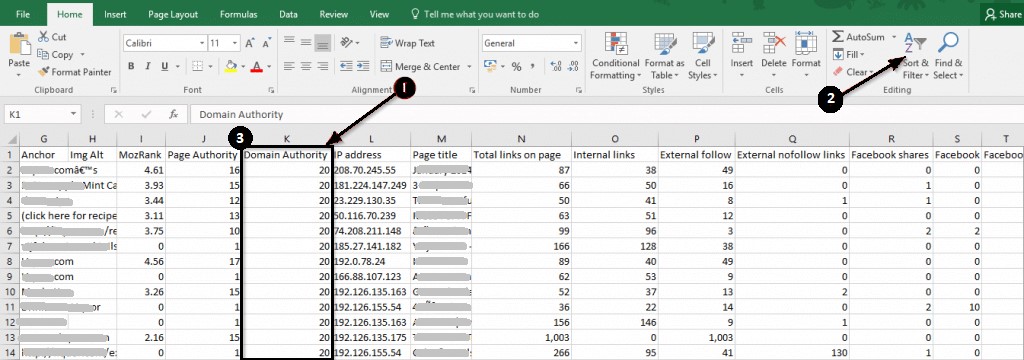Image resolution: width=1024 pixels, height=360 pixels.
Task: Open the Fill Color dropdown arrow
Action: pos(243,67)
